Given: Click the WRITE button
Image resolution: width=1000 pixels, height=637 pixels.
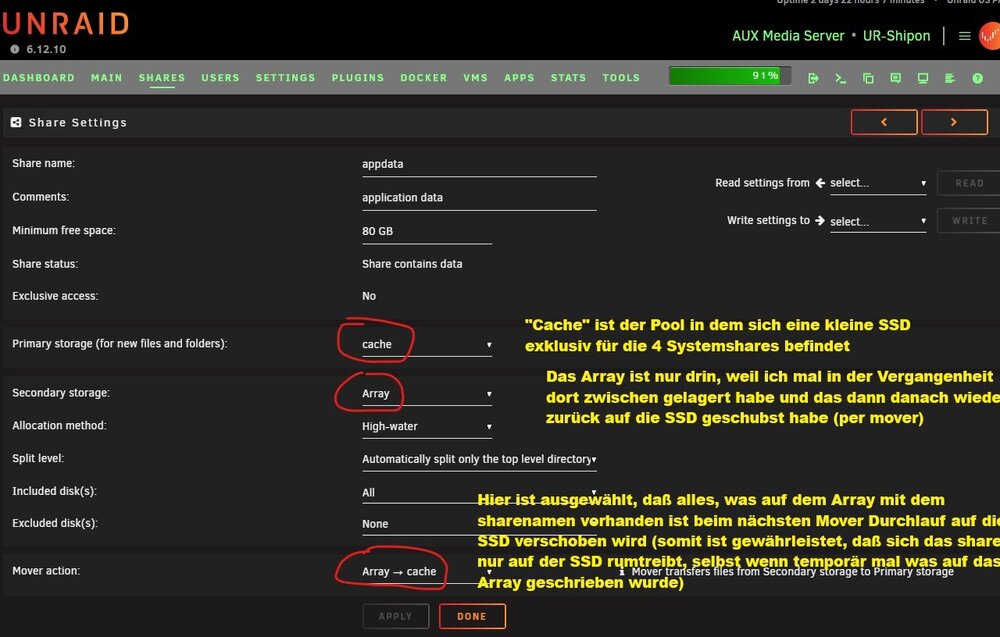Looking at the screenshot, I should [x=969, y=221].
